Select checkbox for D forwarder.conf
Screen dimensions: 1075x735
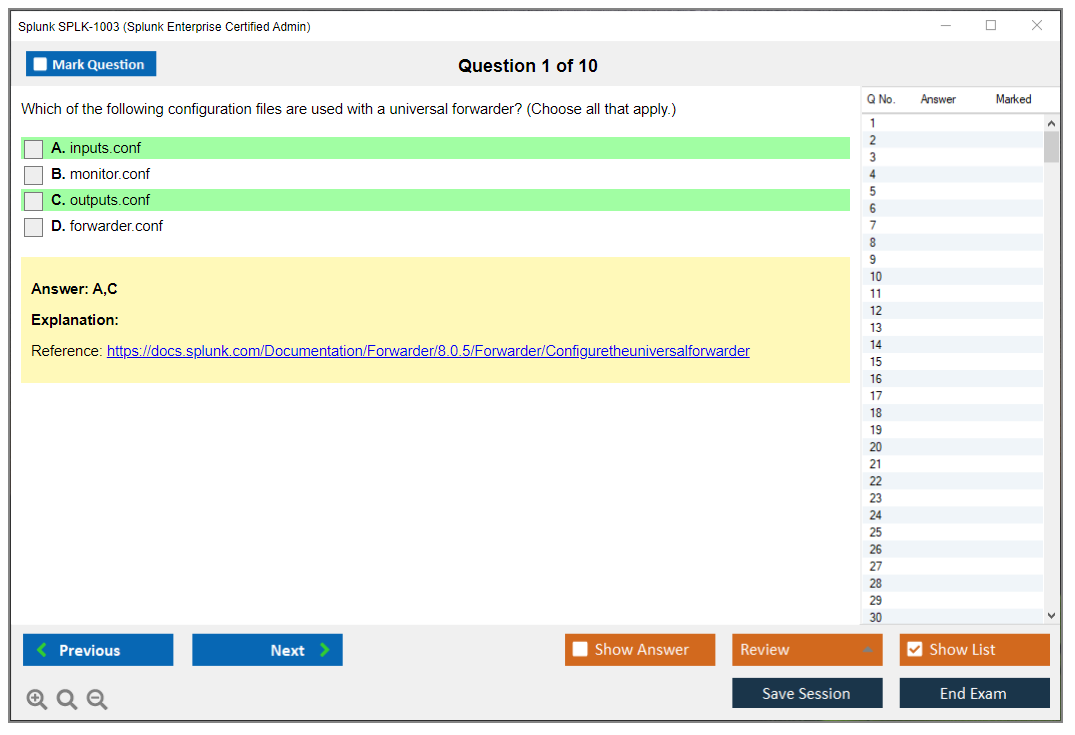coord(34,227)
